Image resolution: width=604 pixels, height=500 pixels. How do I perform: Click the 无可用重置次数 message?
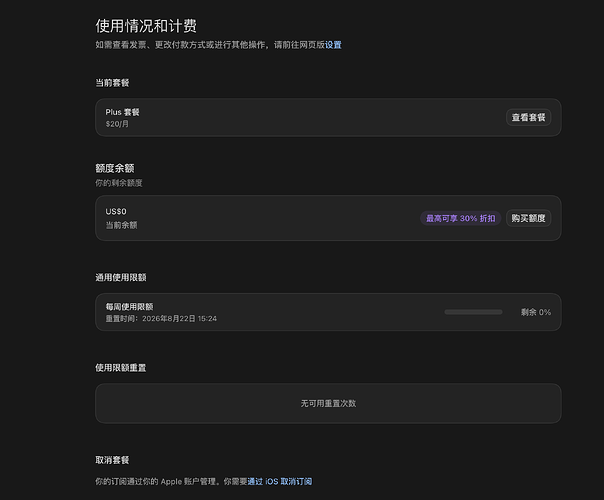(x=328, y=403)
